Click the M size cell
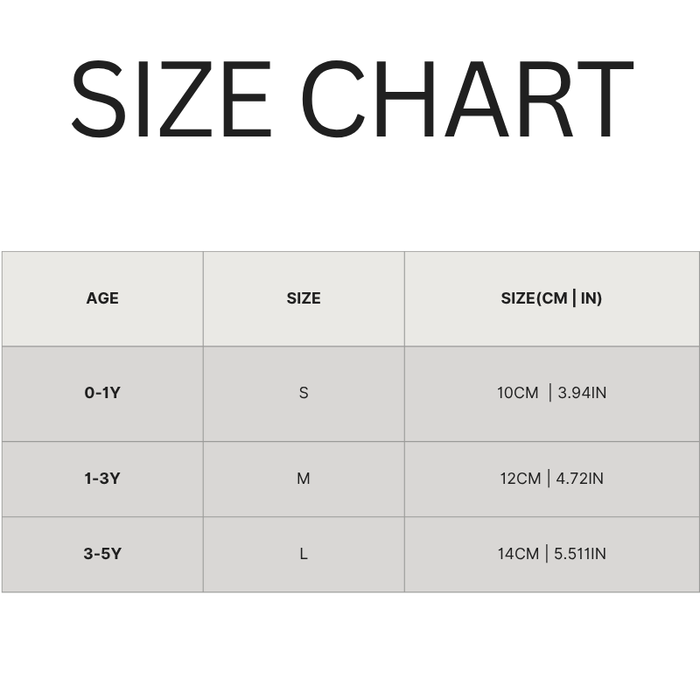 click(303, 479)
